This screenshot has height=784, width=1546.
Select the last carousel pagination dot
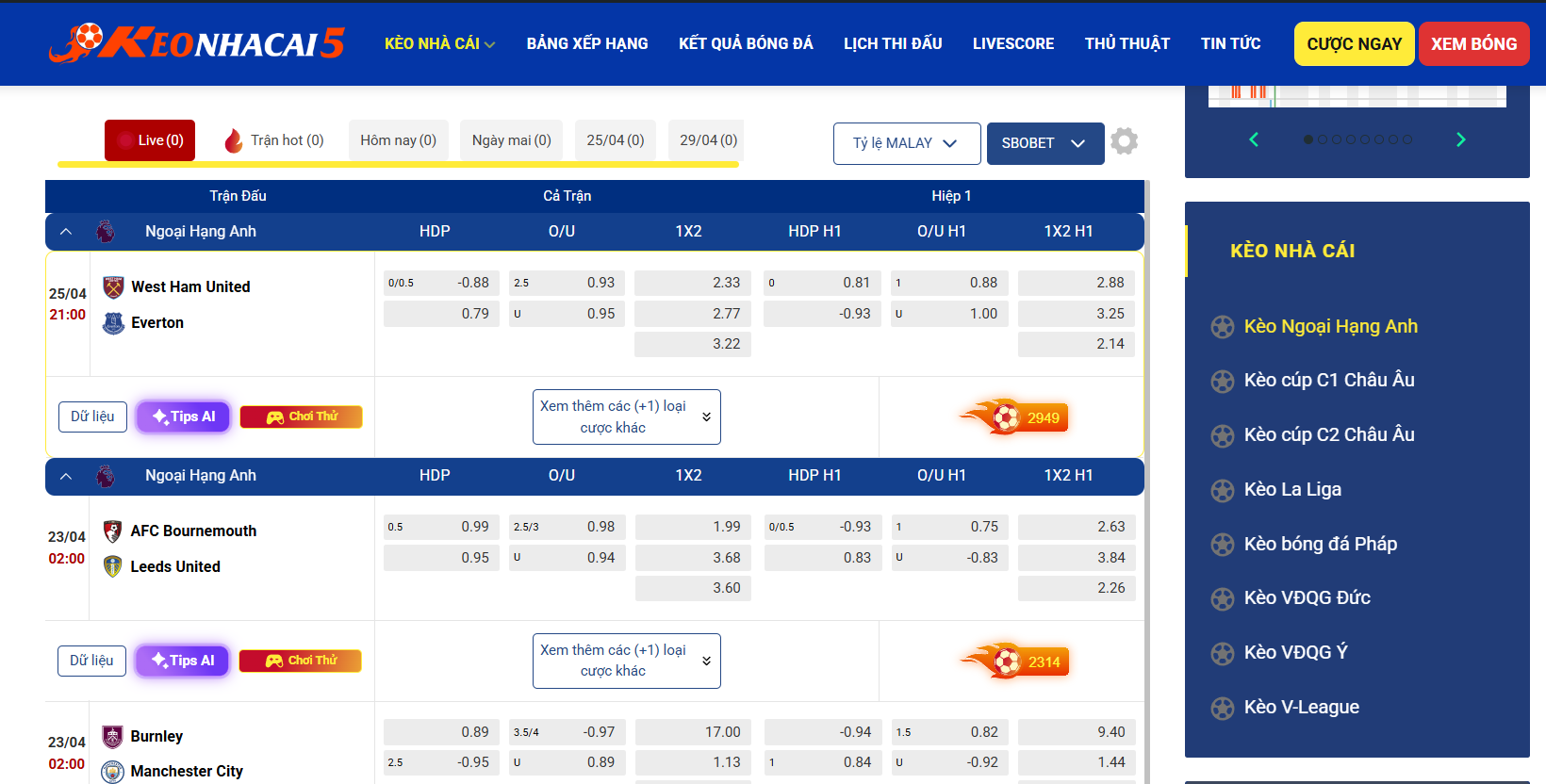click(x=1407, y=139)
